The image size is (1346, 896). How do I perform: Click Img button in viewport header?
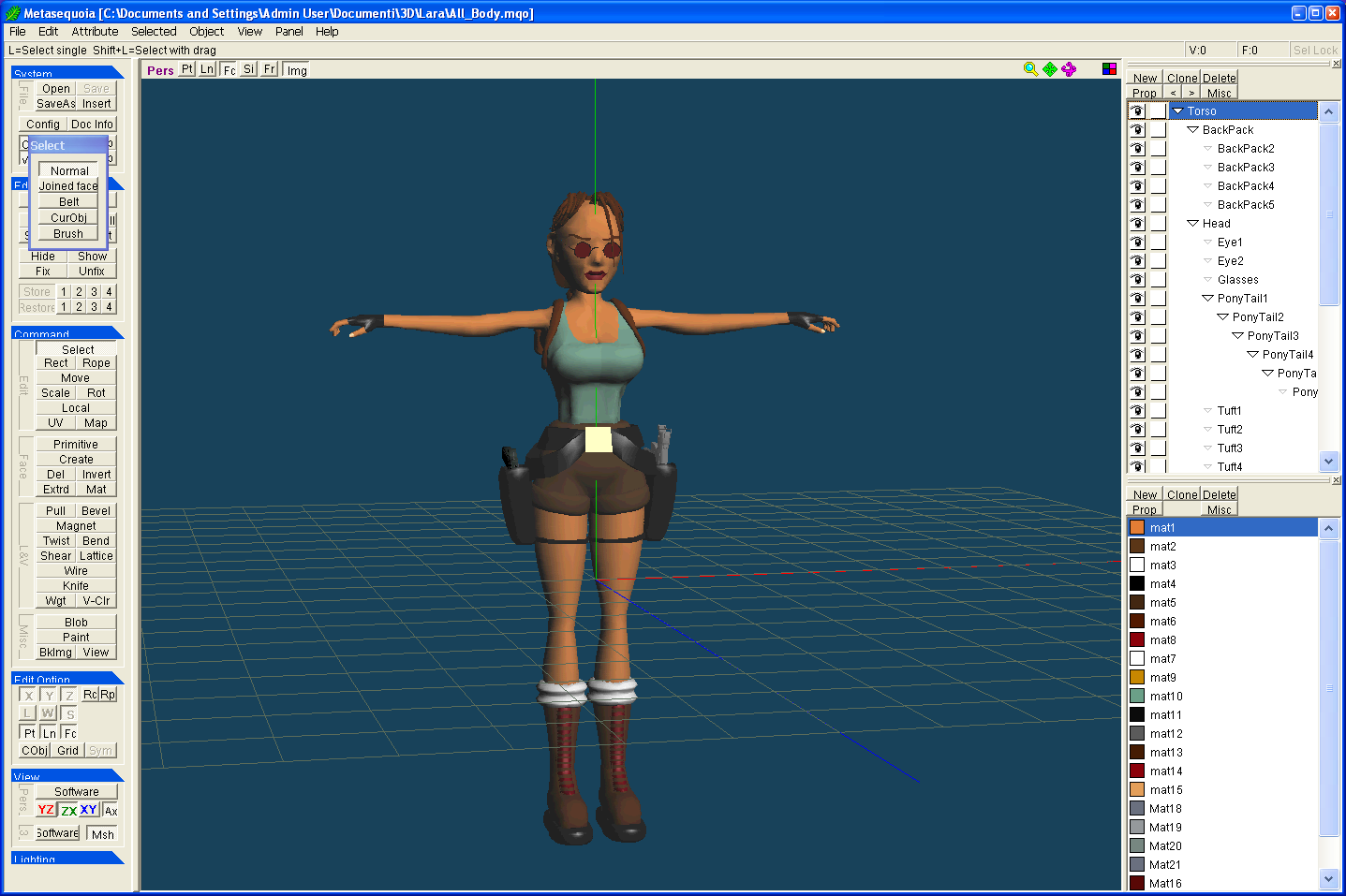(297, 70)
